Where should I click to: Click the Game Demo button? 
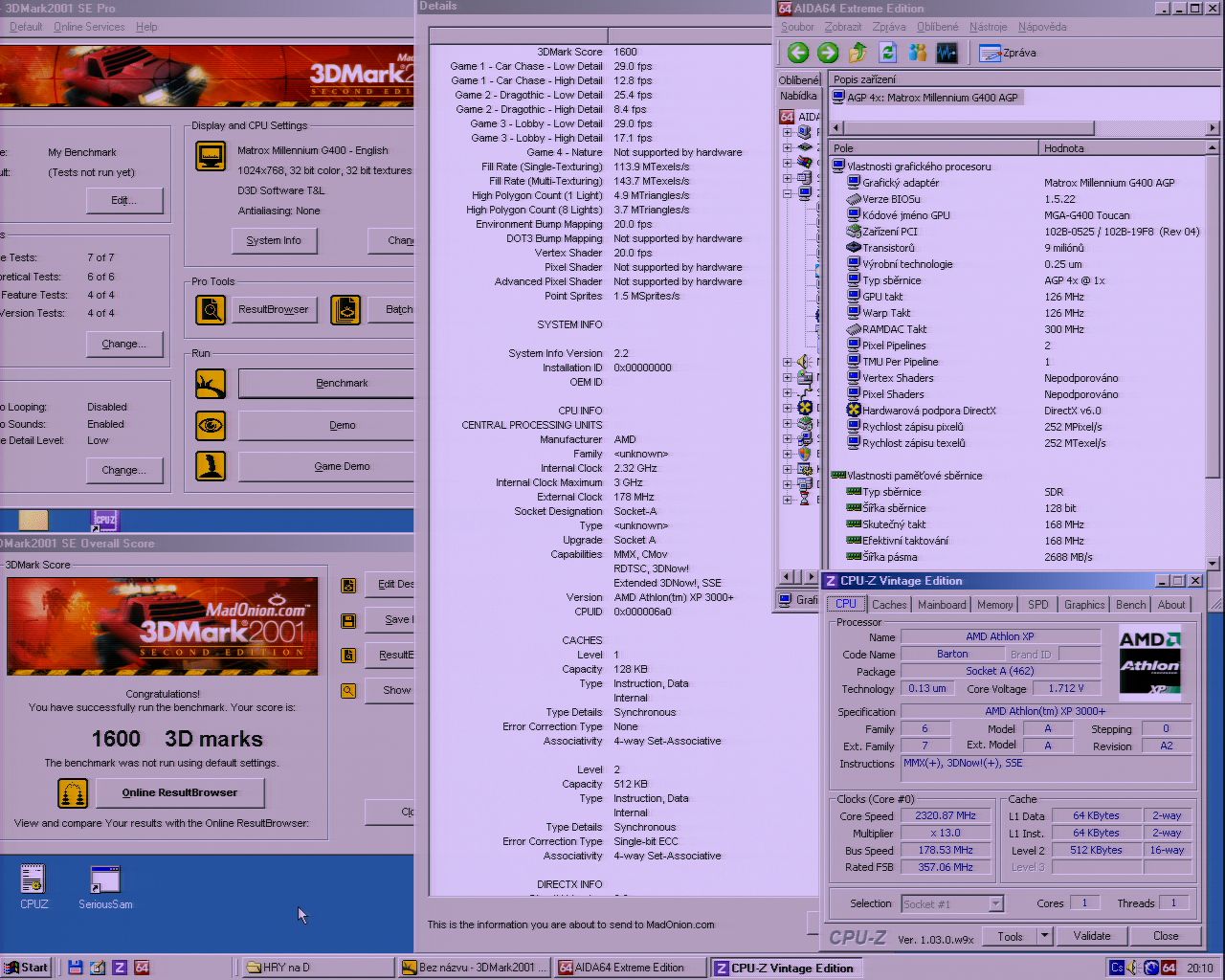(326, 466)
